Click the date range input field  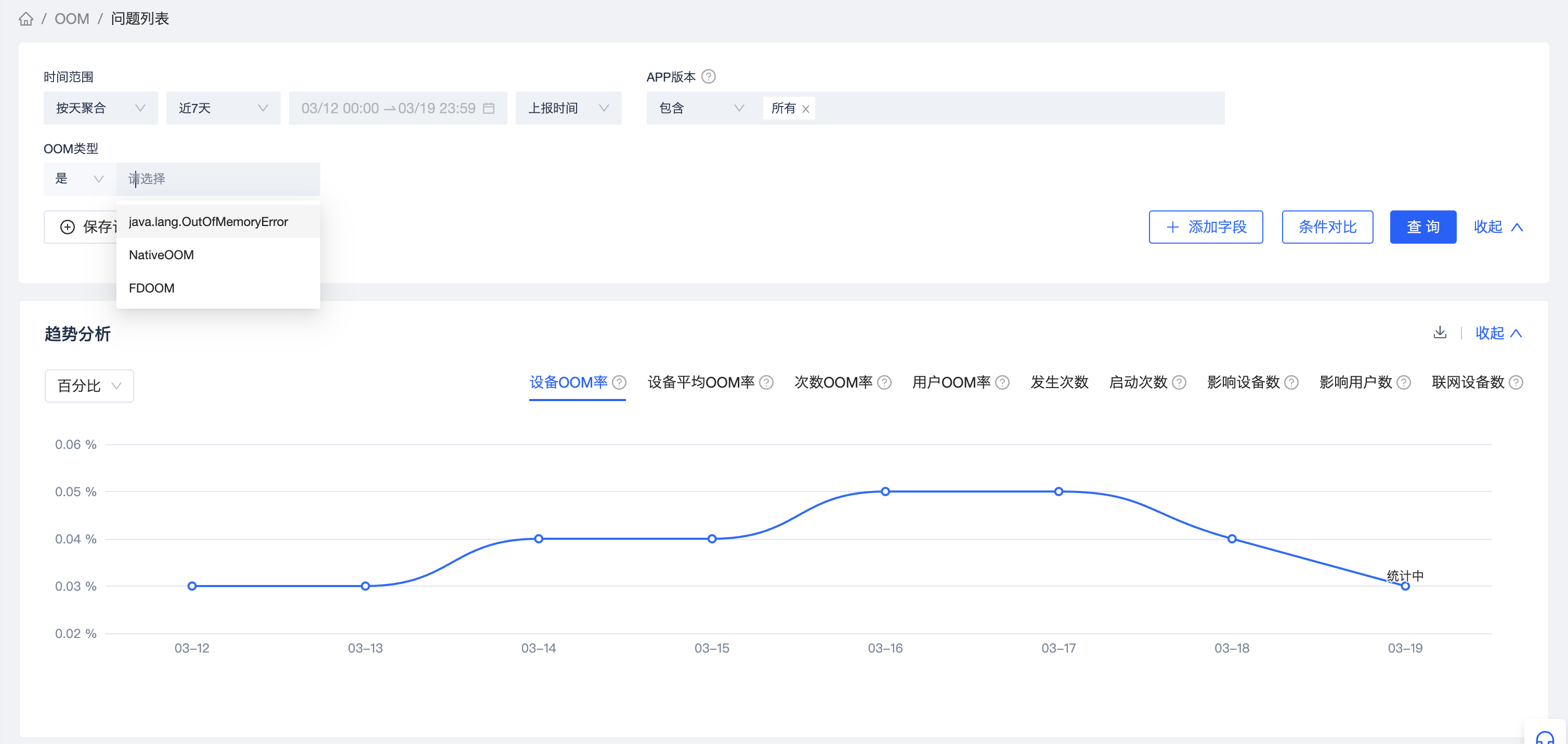[x=398, y=108]
